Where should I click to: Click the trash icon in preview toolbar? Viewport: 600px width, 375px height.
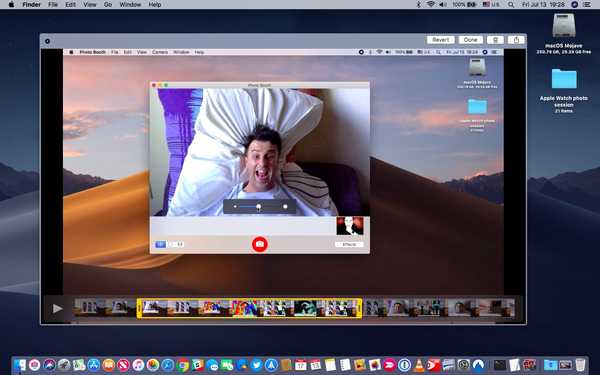495,40
